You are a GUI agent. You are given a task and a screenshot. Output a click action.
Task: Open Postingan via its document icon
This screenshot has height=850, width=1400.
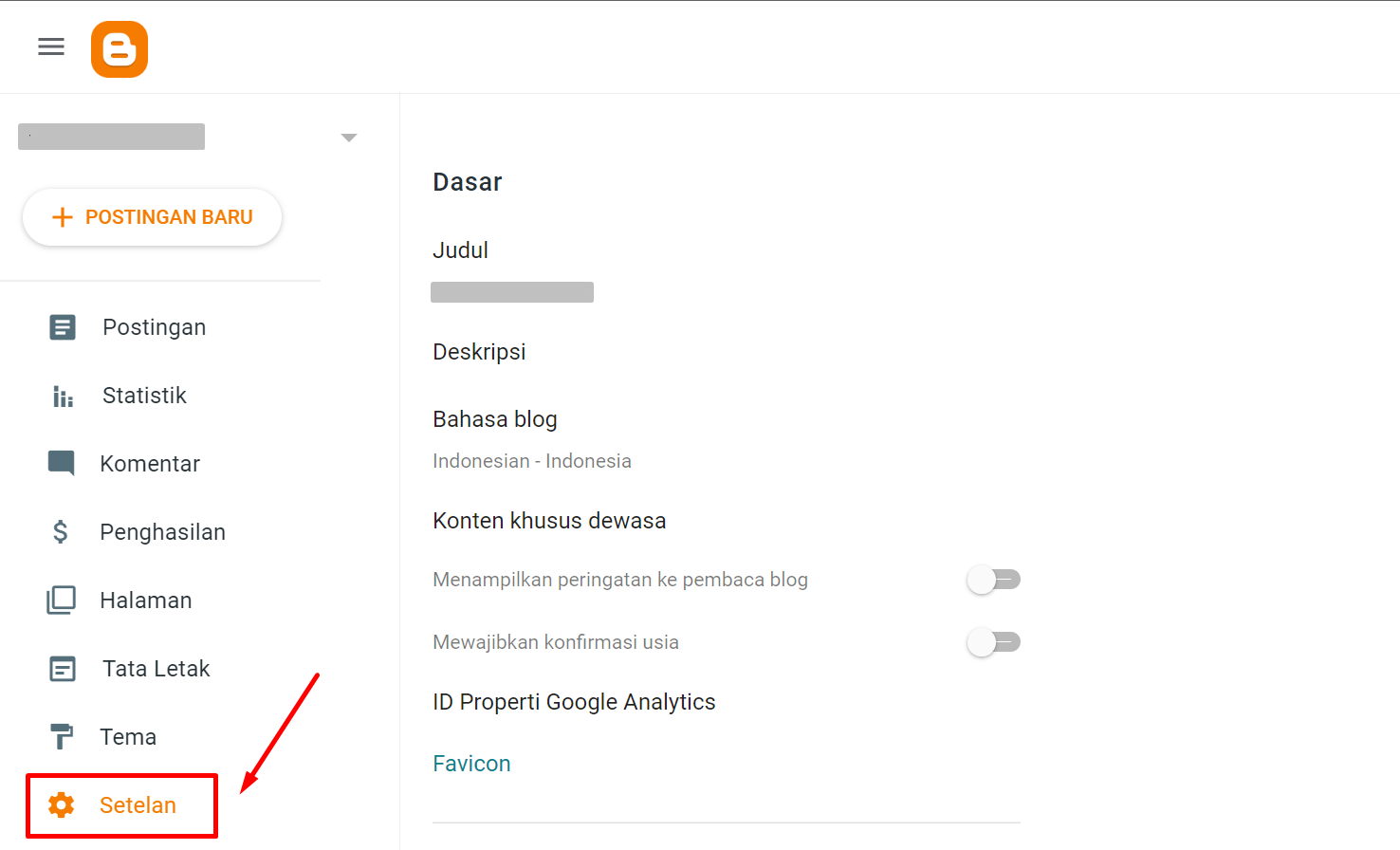click(63, 327)
